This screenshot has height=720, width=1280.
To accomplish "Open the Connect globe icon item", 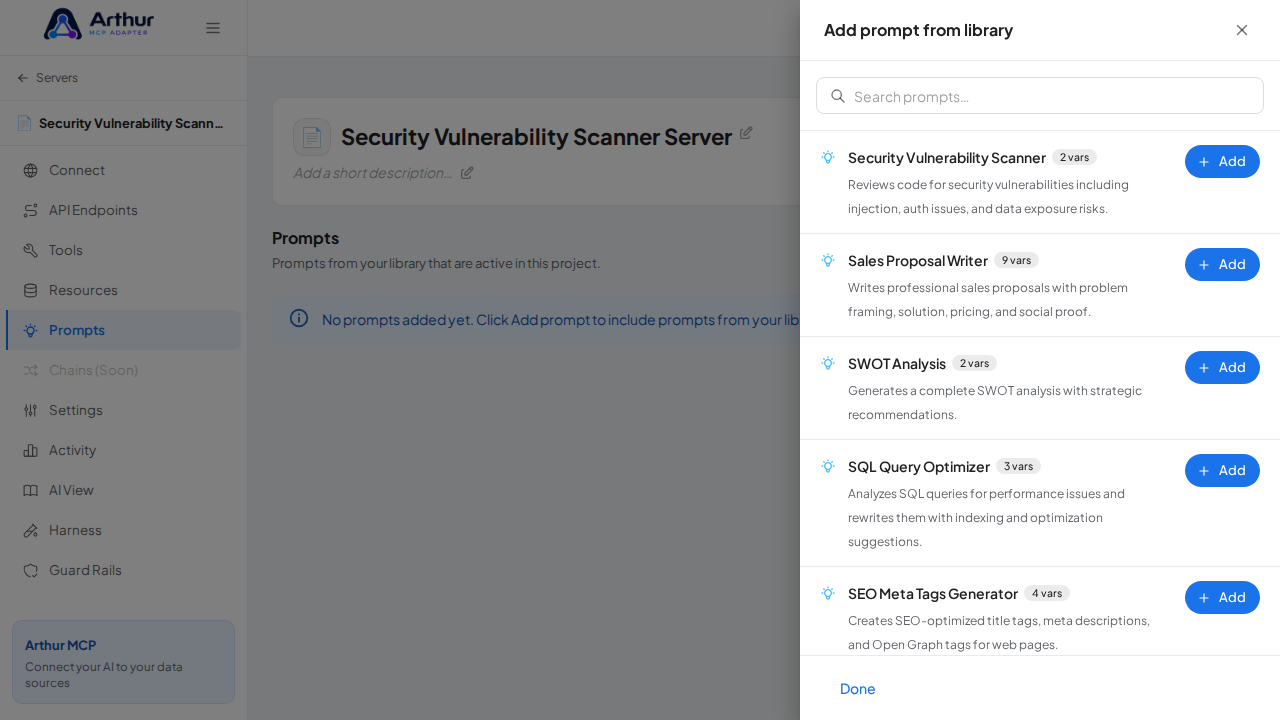I will (x=30, y=170).
